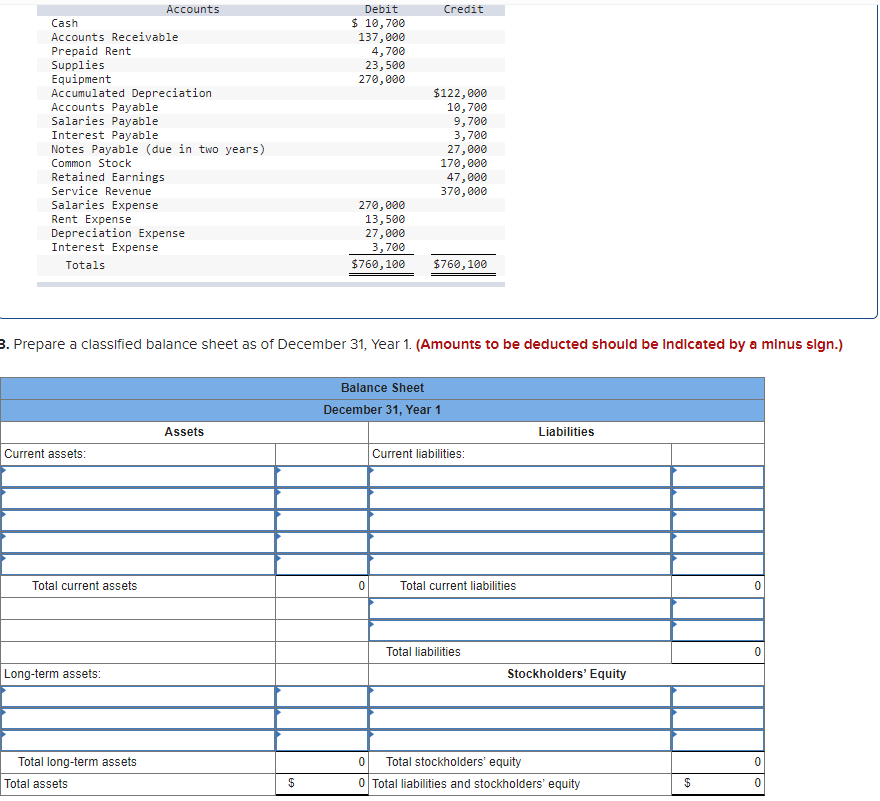The image size is (880, 801).
Task: Click the second amount field under Current liabilities
Action: pyautogui.click(x=718, y=498)
